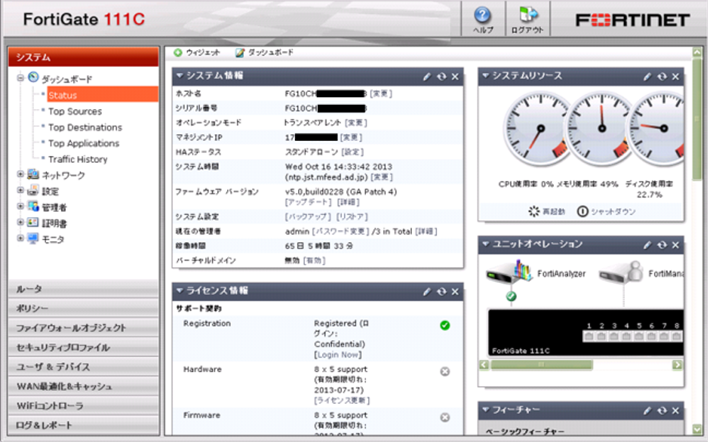Edit the システムリソース widget with pencil icon
Screen dimensions: 708x442
point(647,77)
